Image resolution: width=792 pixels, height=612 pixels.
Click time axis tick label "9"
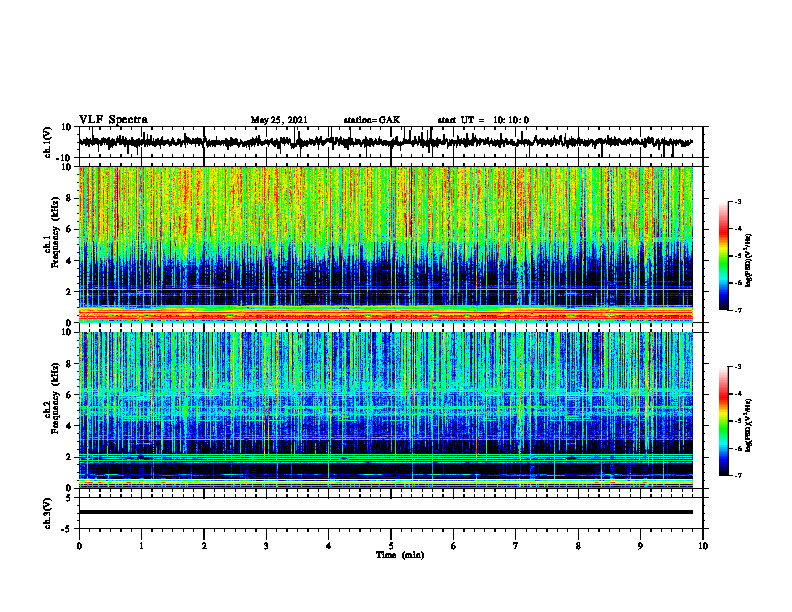coord(640,546)
